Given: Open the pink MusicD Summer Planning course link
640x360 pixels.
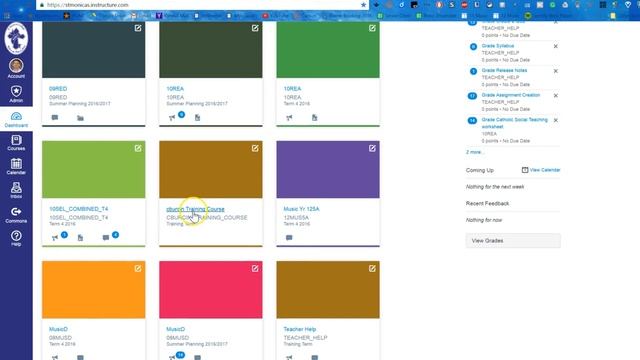Looking at the screenshot, I should [176, 329].
